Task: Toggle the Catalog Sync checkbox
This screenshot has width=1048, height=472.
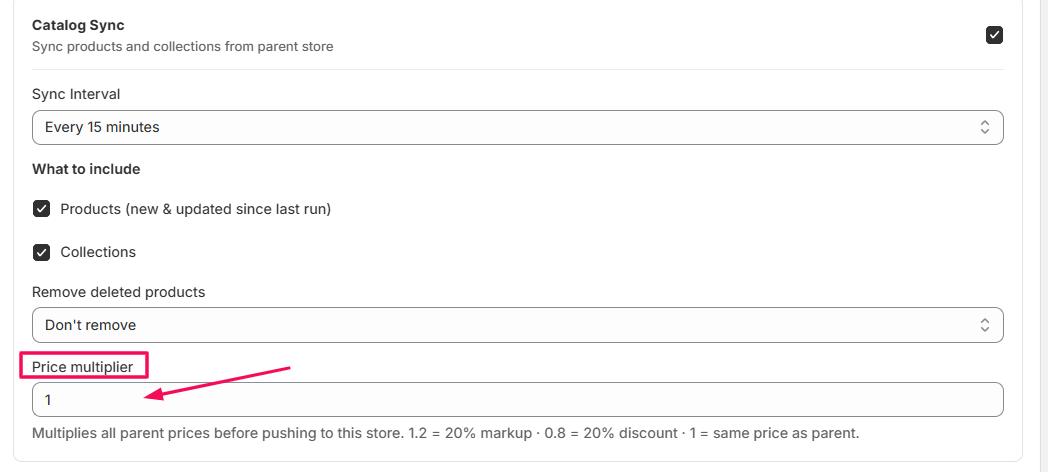Action: tap(994, 35)
